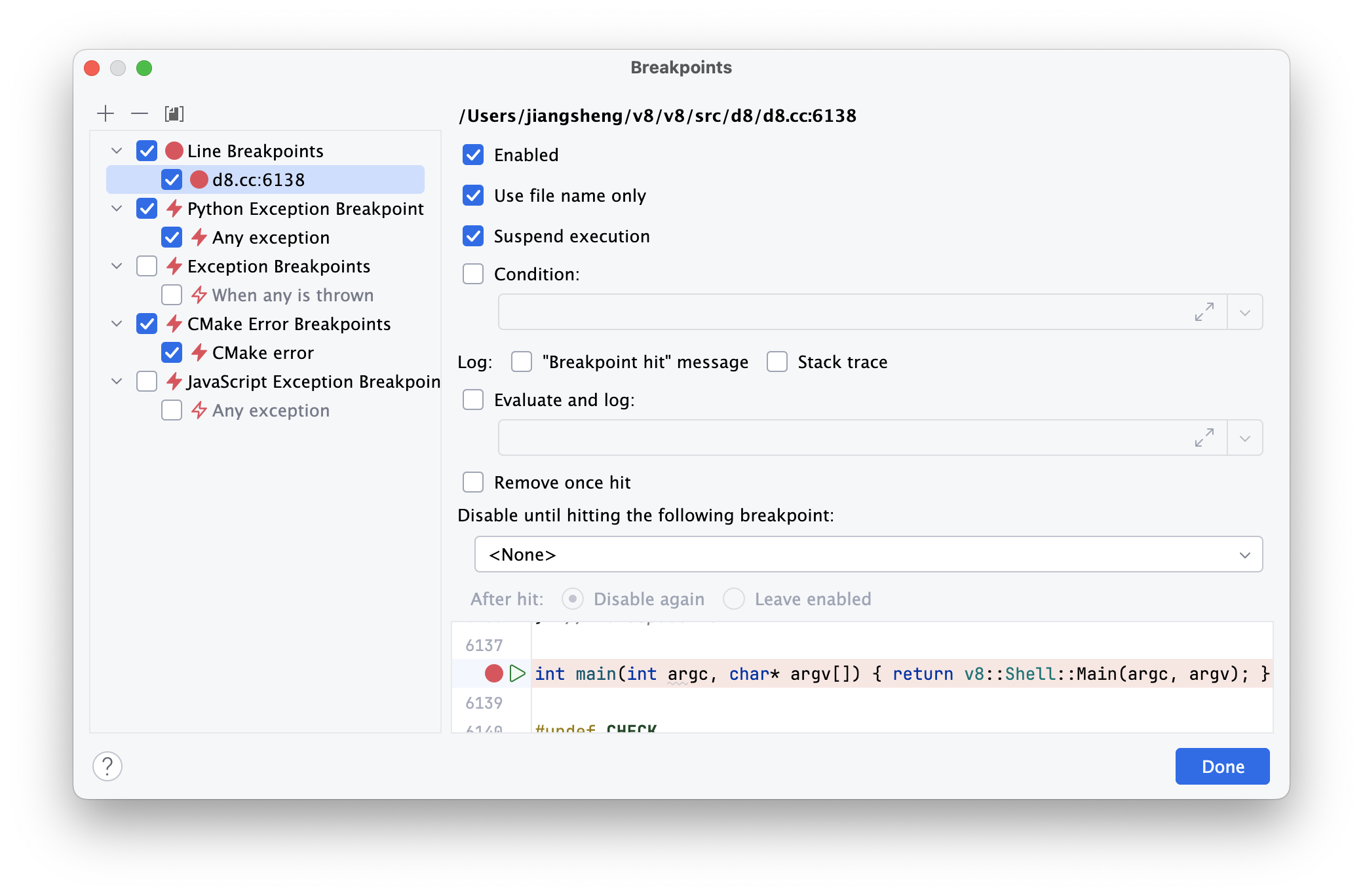Collapse the Line Breakpoints tree group

(x=117, y=151)
